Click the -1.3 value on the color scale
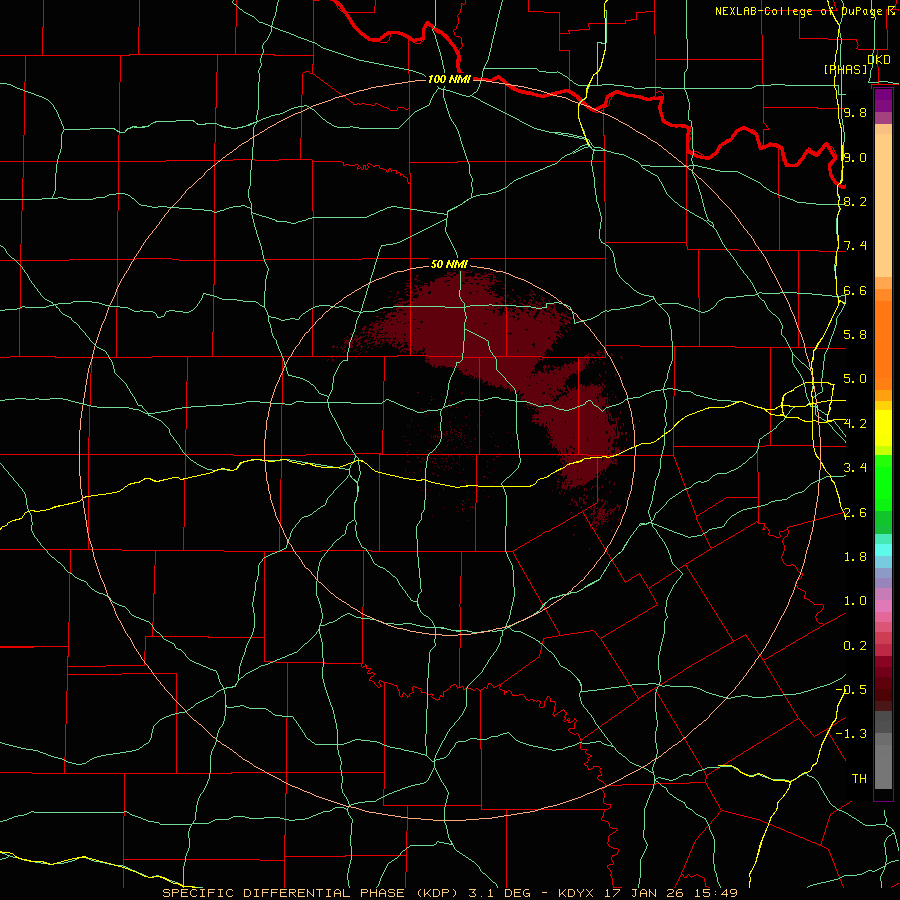 [x=851, y=734]
